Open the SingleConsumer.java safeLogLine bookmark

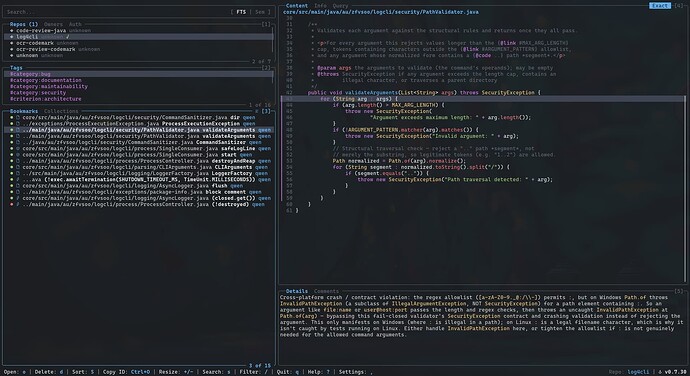139,148
